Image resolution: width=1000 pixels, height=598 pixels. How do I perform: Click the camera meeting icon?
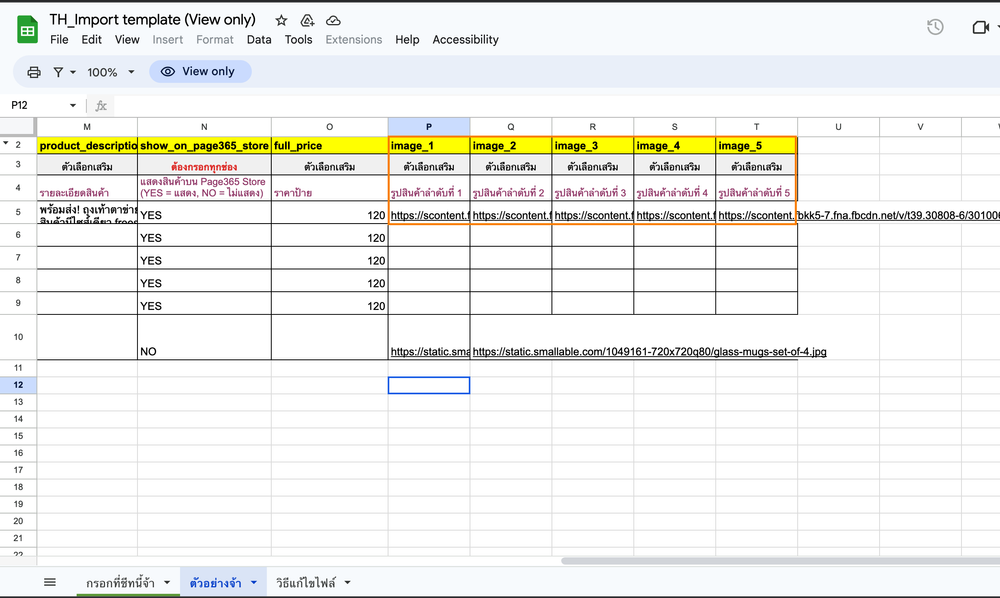coord(980,27)
